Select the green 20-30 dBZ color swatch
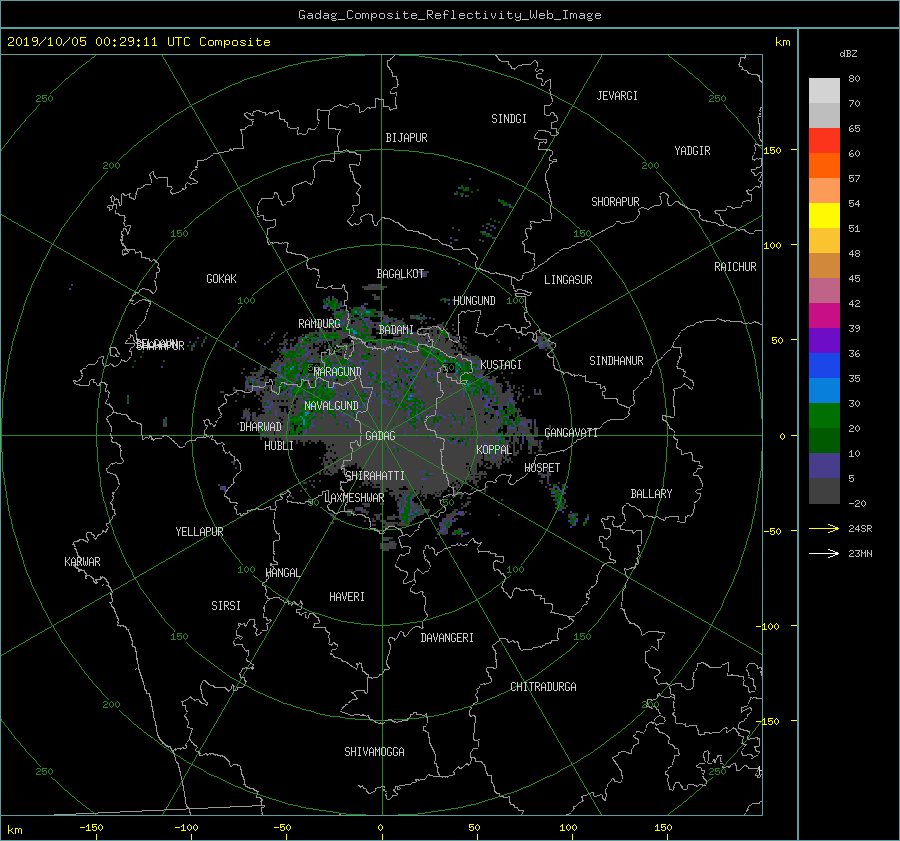 click(824, 416)
